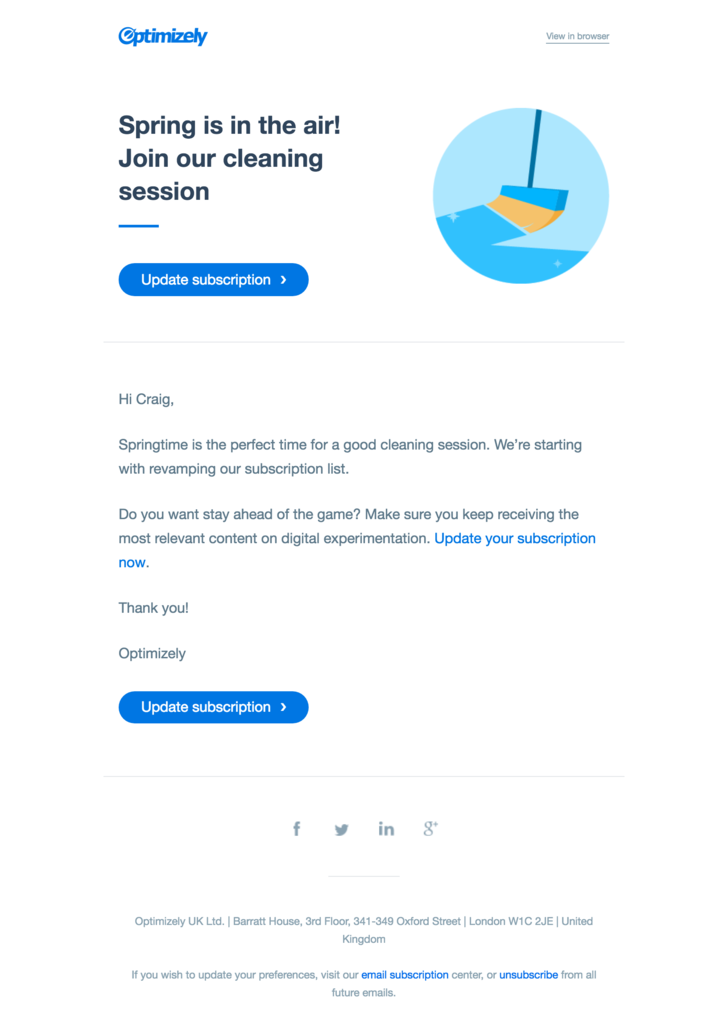Open the email subscription center link
Viewport: 728px width, 1024px height.
pyautogui.click(x=405, y=974)
